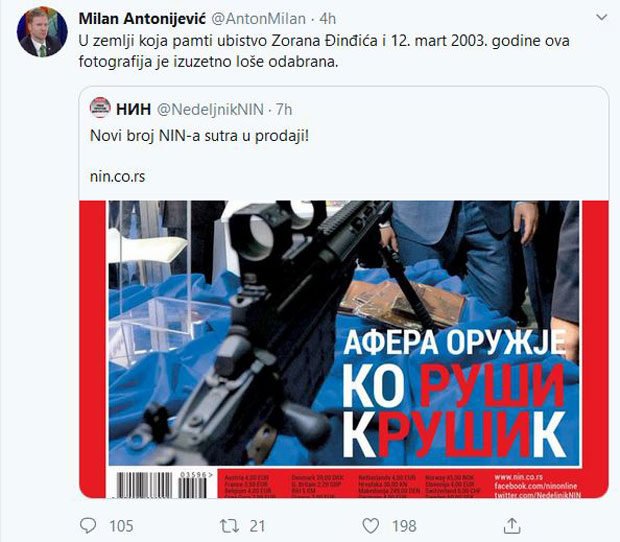Image resolution: width=620 pixels, height=542 pixels.
Task: Click the 105 replies count
Action: click(121, 526)
